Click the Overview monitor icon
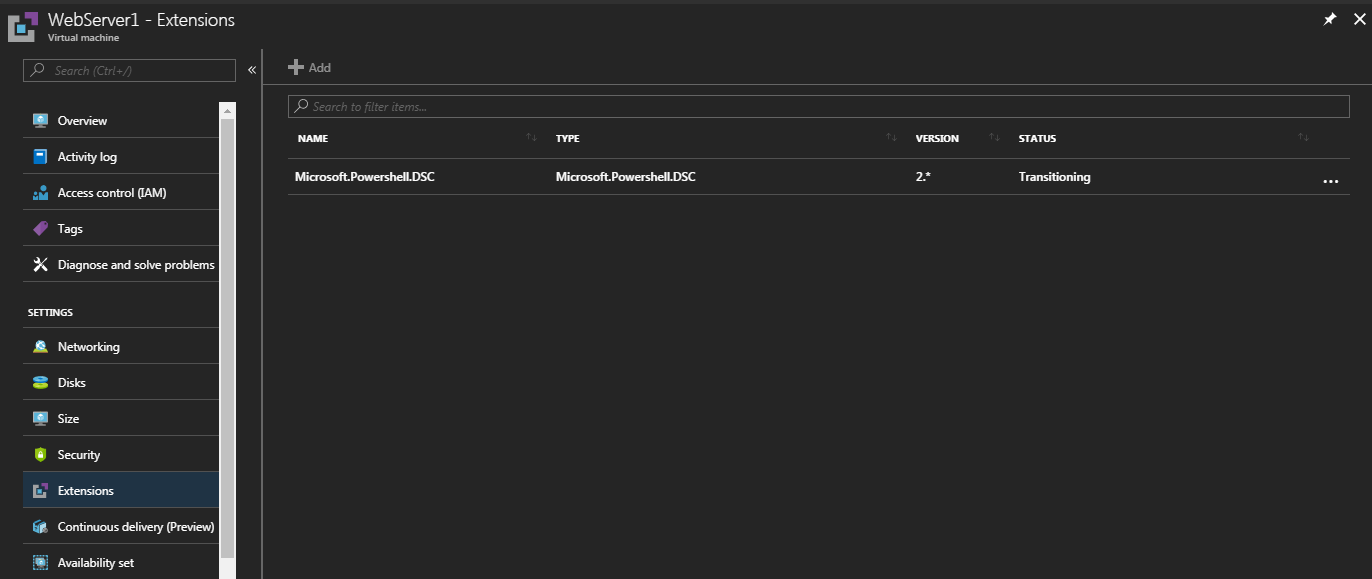This screenshot has width=1372, height=579. 40,120
